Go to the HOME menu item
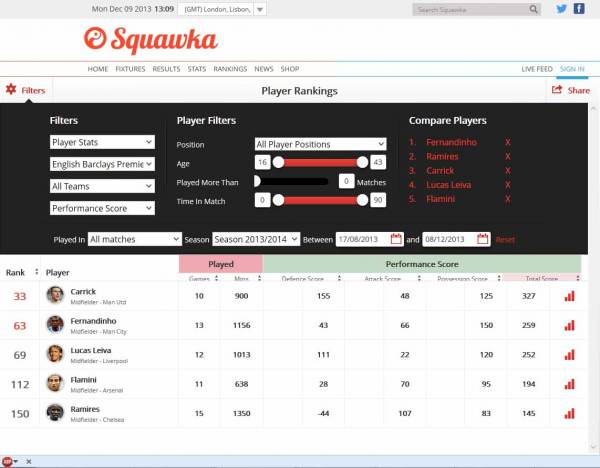The height and width of the screenshot is (468, 600). click(x=98, y=69)
